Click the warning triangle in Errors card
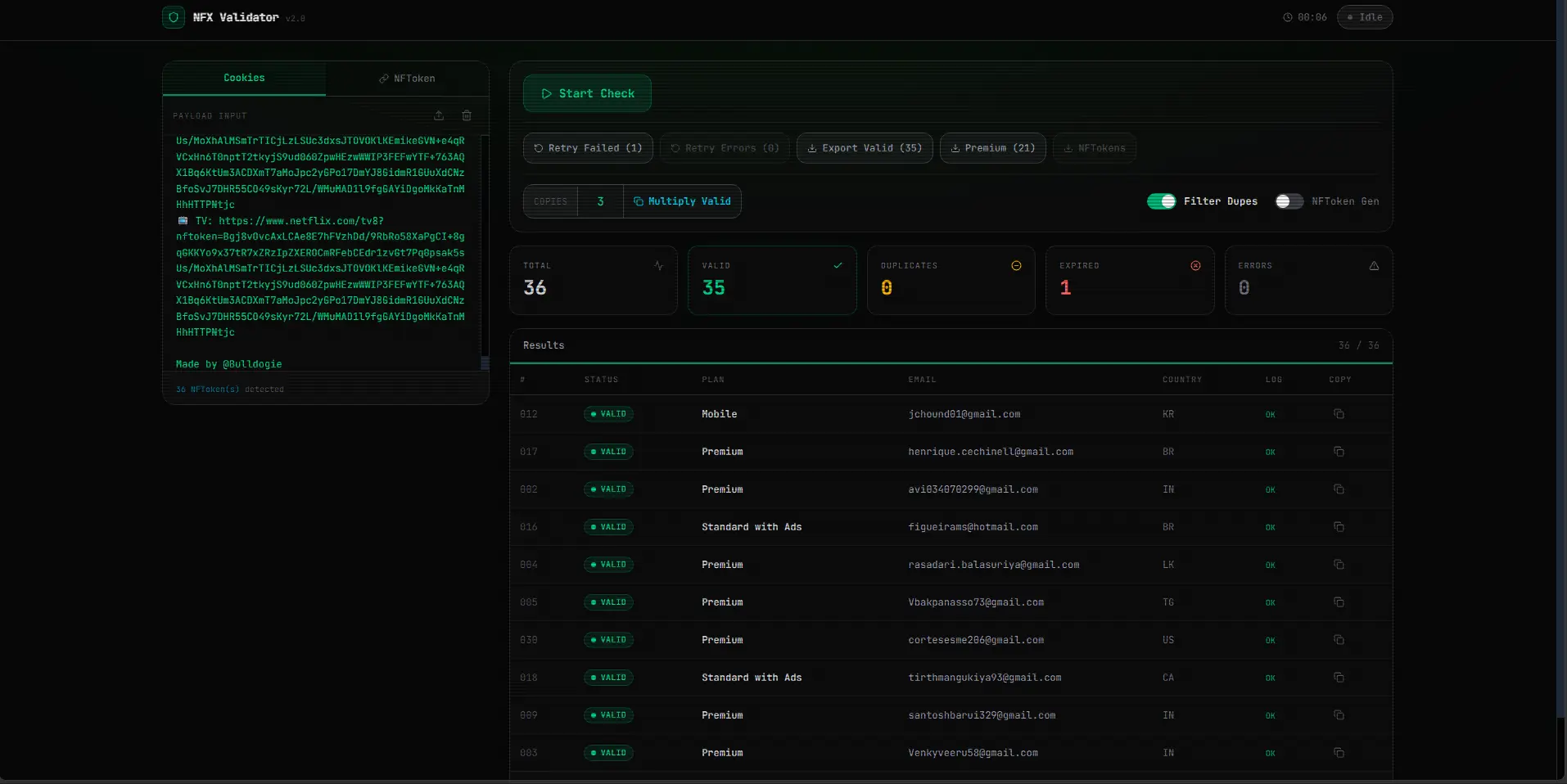 [1374, 265]
